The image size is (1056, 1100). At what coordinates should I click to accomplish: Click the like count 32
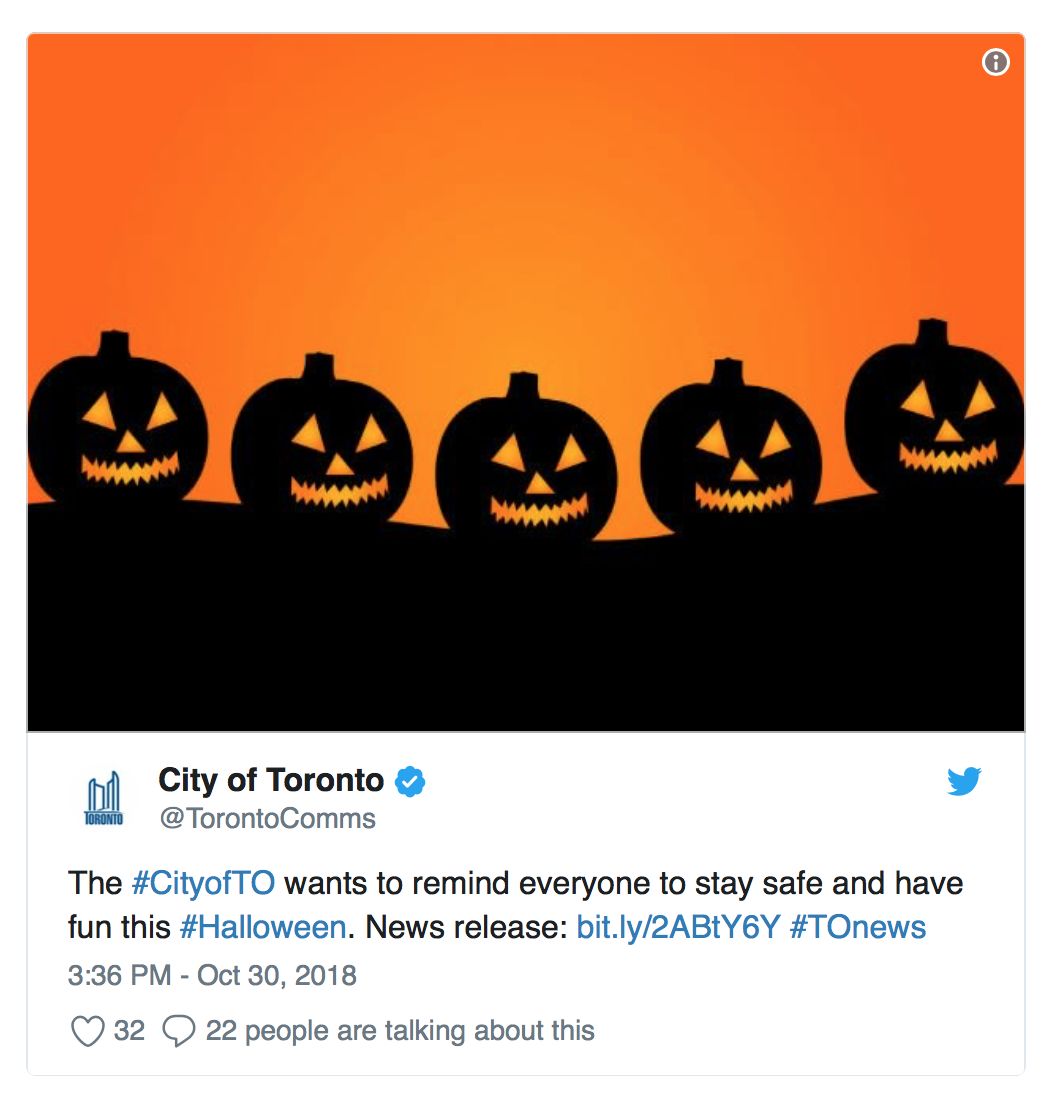[x=129, y=1031]
